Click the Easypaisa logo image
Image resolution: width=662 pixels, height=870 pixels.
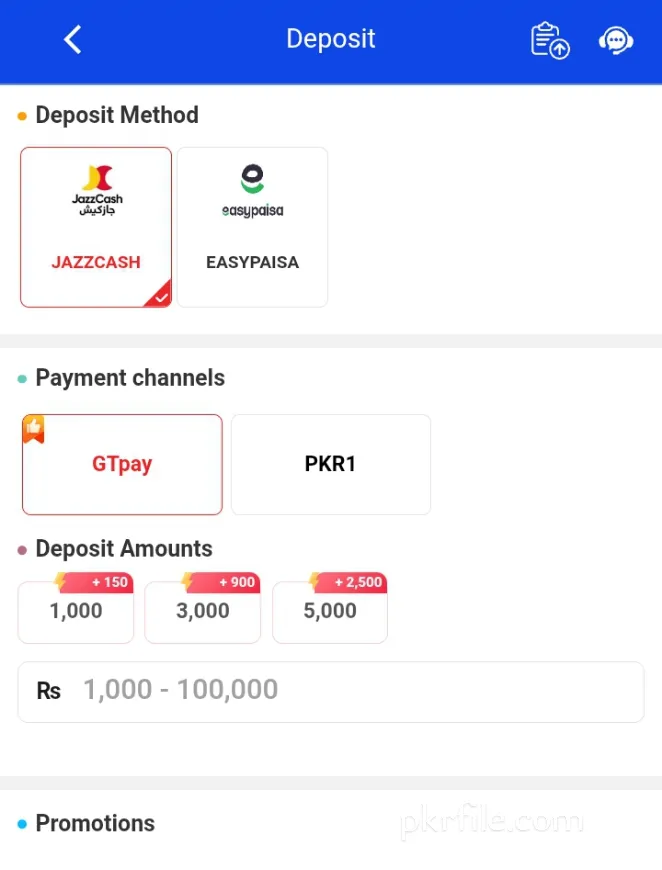252,192
